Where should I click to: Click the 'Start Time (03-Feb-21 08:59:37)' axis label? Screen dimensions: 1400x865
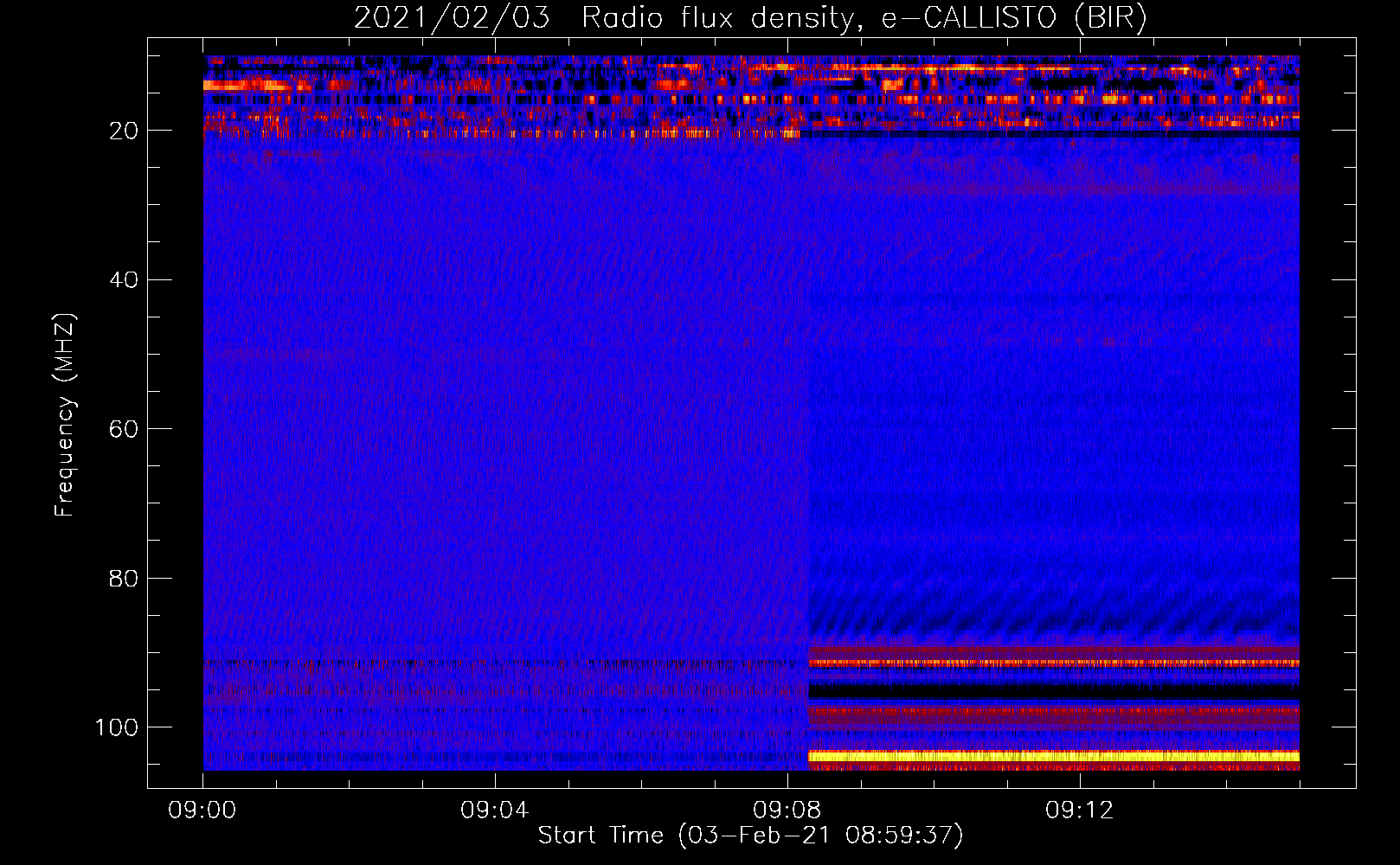(750, 836)
